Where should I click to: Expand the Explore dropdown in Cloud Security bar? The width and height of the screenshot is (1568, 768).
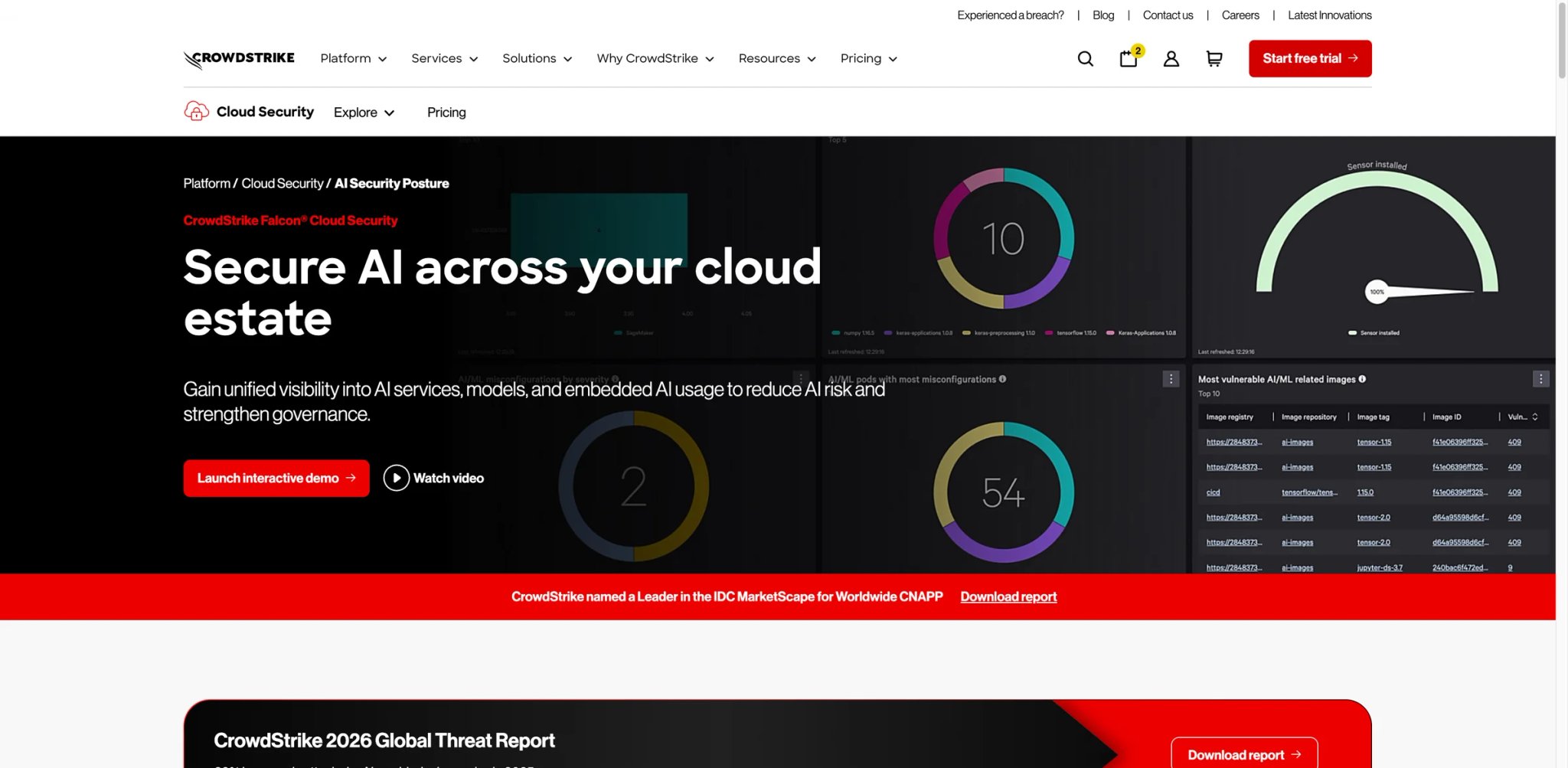364,113
